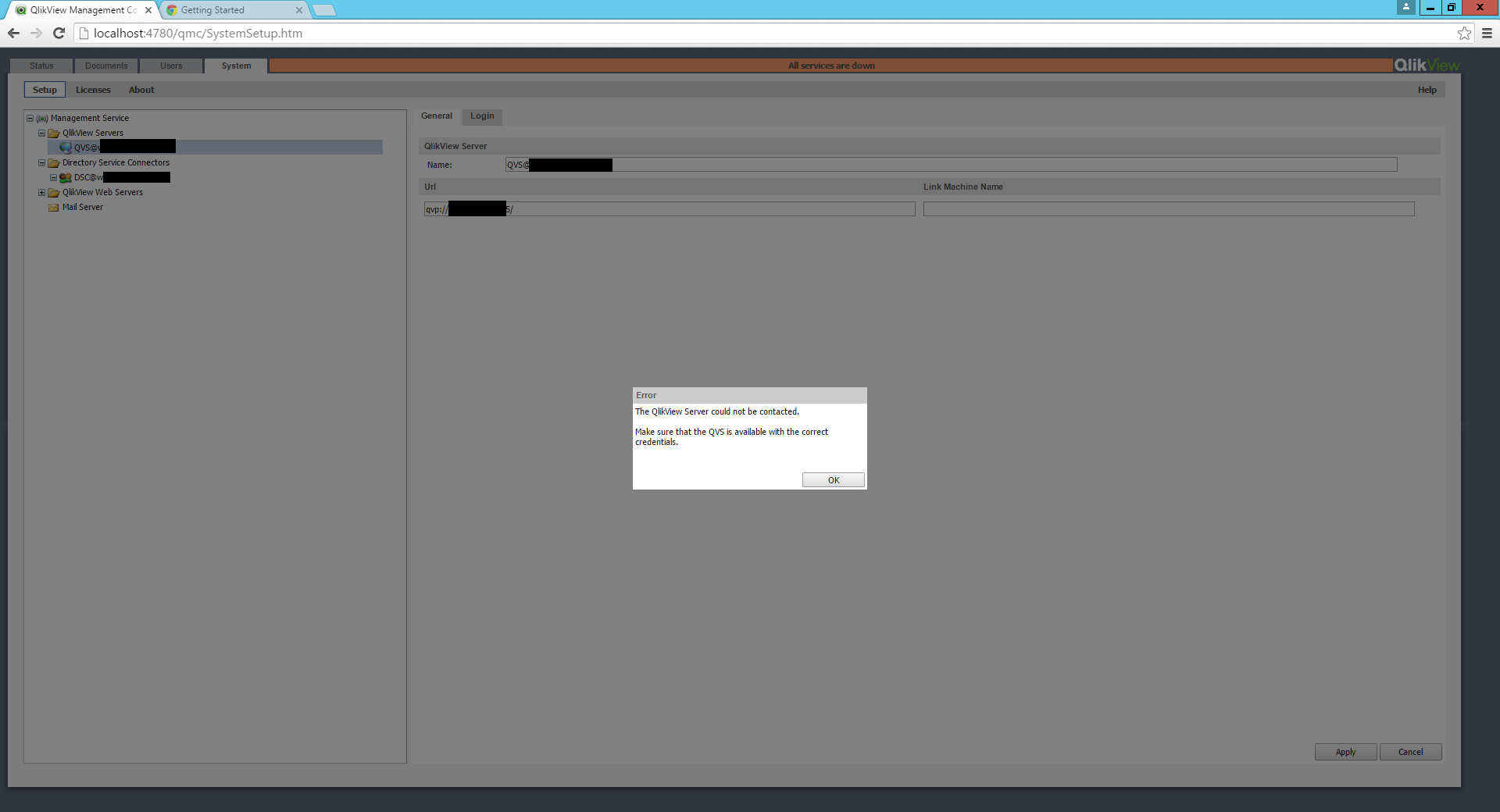Click the Link Machine Name input field

1169,209
